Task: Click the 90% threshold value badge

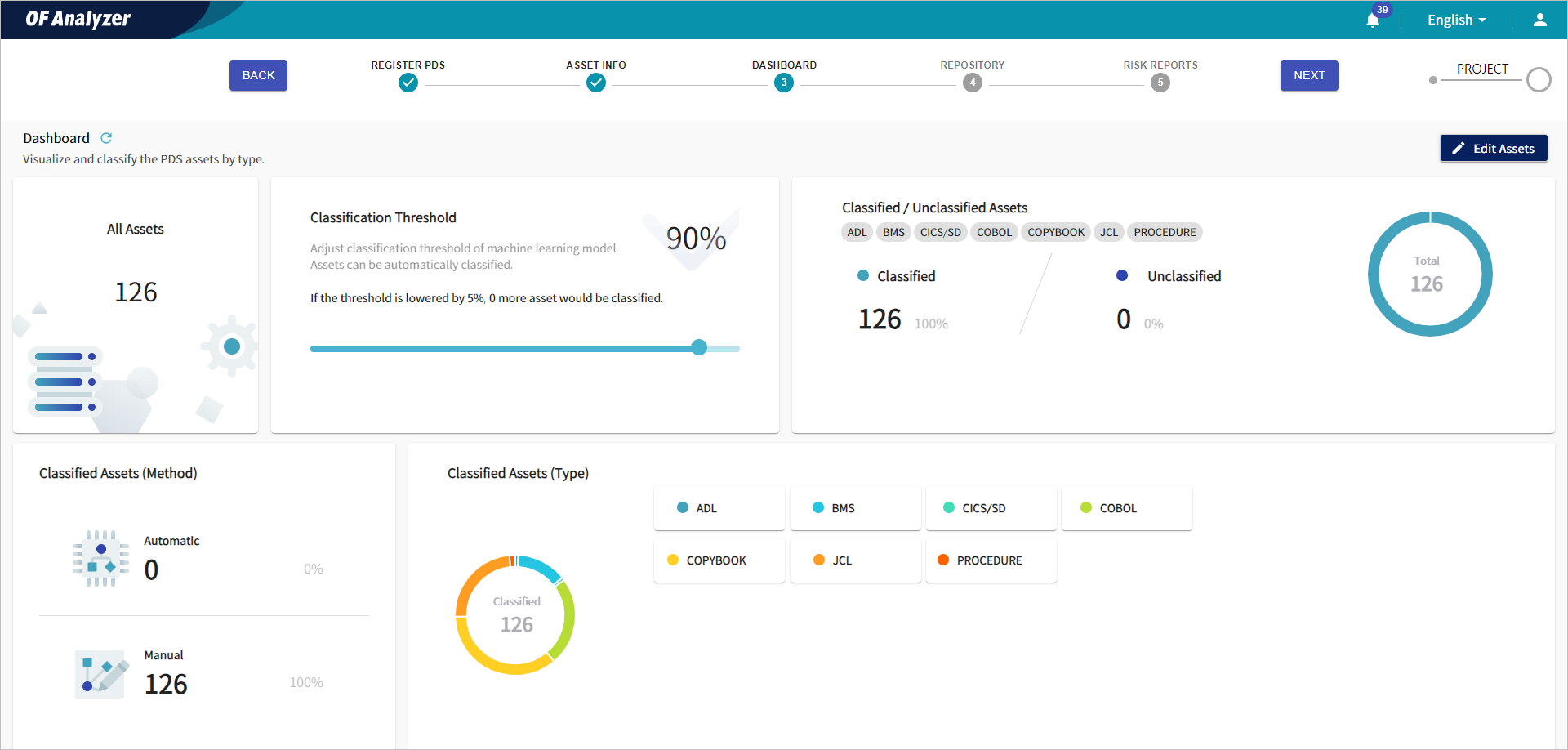Action: coord(696,239)
